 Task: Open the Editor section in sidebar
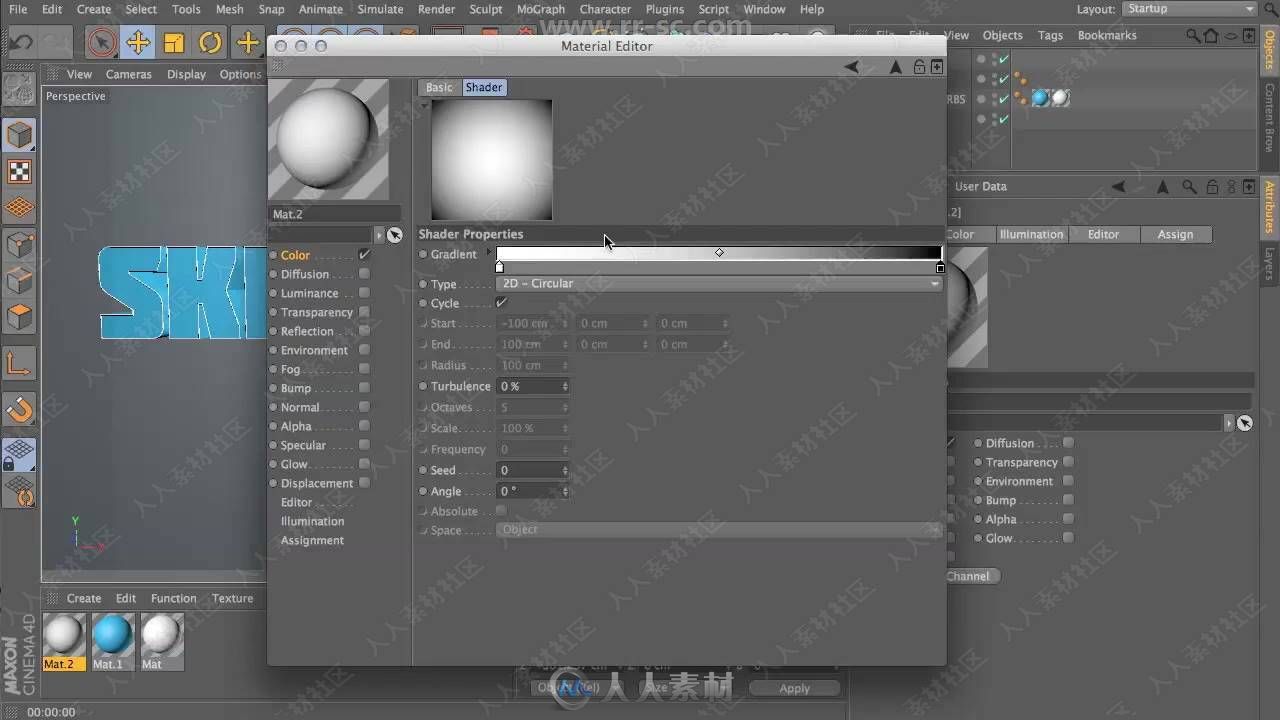pos(296,502)
